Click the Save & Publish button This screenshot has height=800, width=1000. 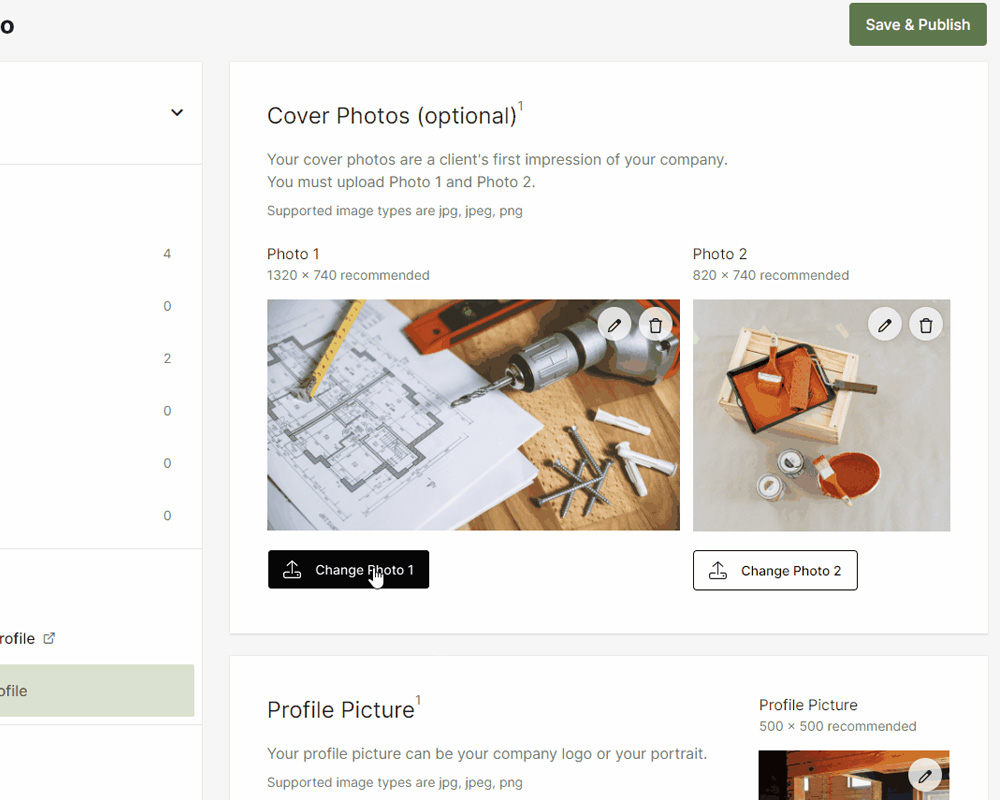coord(917,25)
